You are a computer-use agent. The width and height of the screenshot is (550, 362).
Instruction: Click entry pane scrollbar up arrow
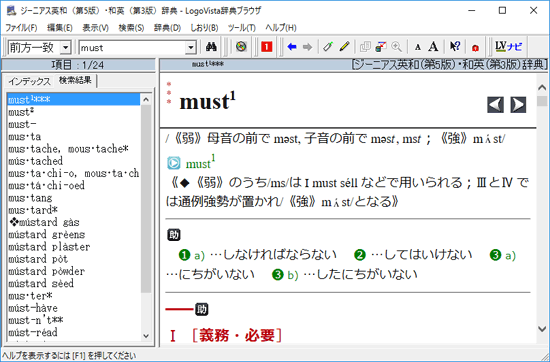[542, 87]
